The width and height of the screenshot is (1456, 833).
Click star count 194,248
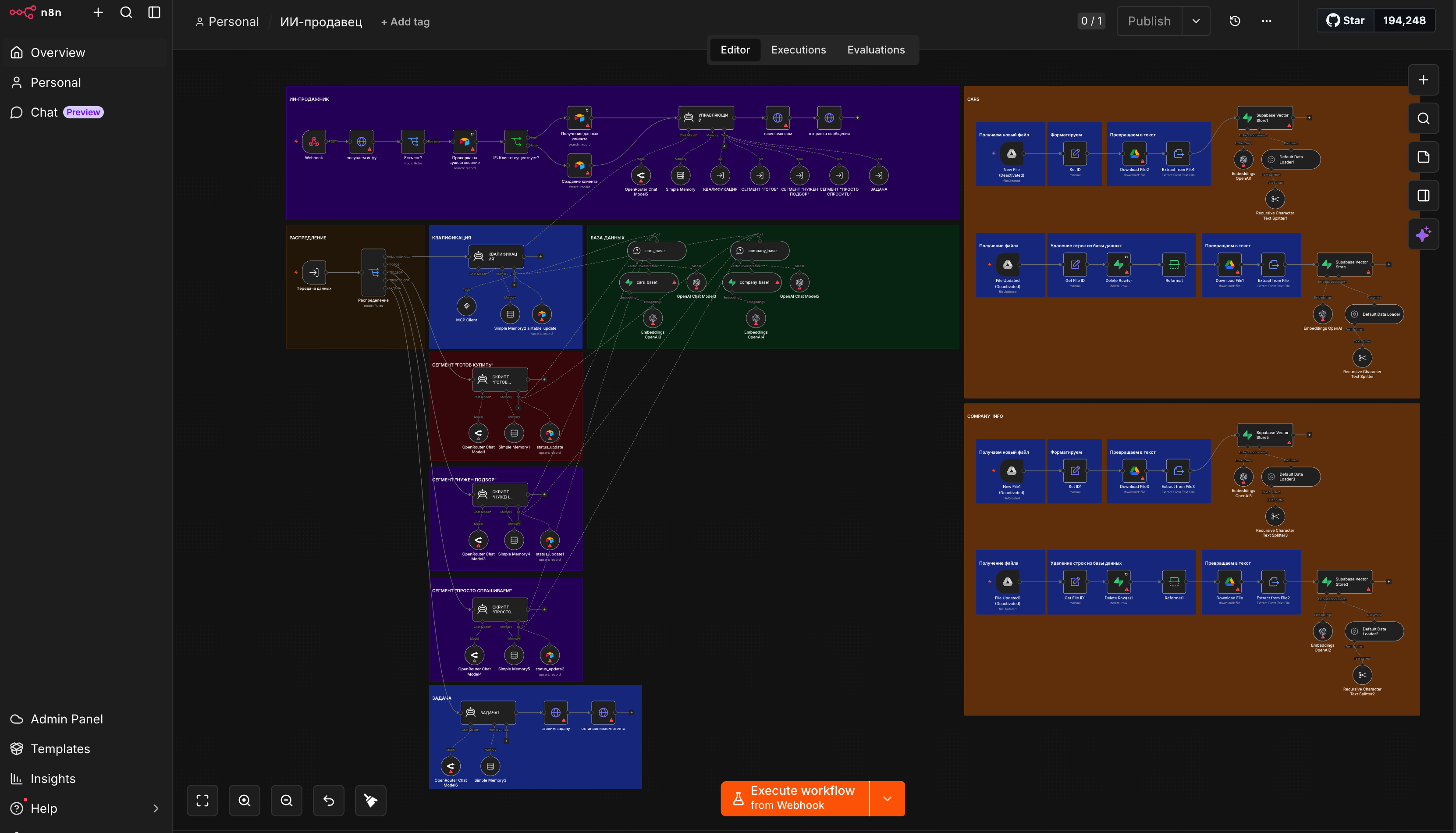(x=1404, y=21)
